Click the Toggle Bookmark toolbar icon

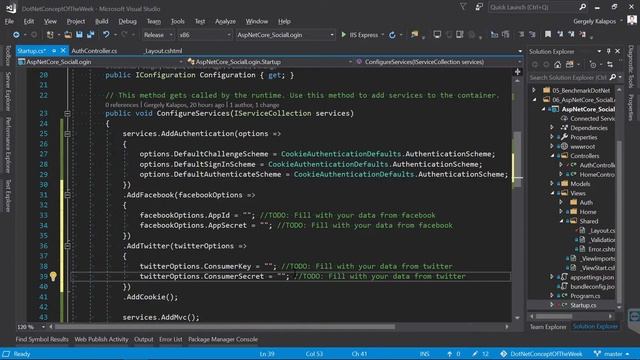click(548, 35)
